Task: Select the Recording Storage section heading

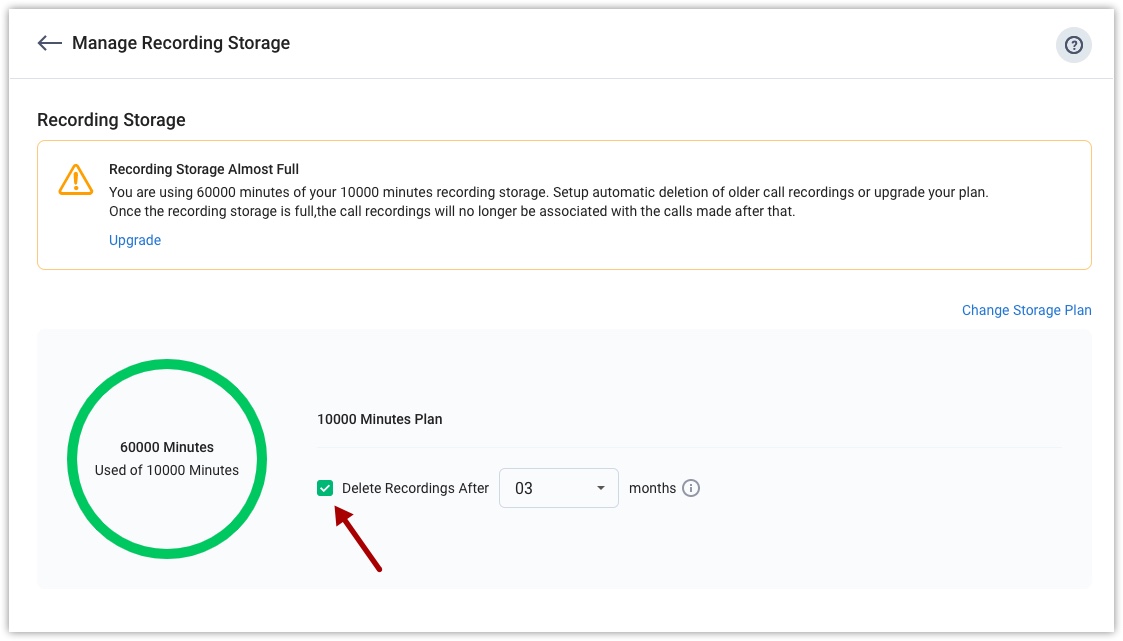Action: (111, 120)
